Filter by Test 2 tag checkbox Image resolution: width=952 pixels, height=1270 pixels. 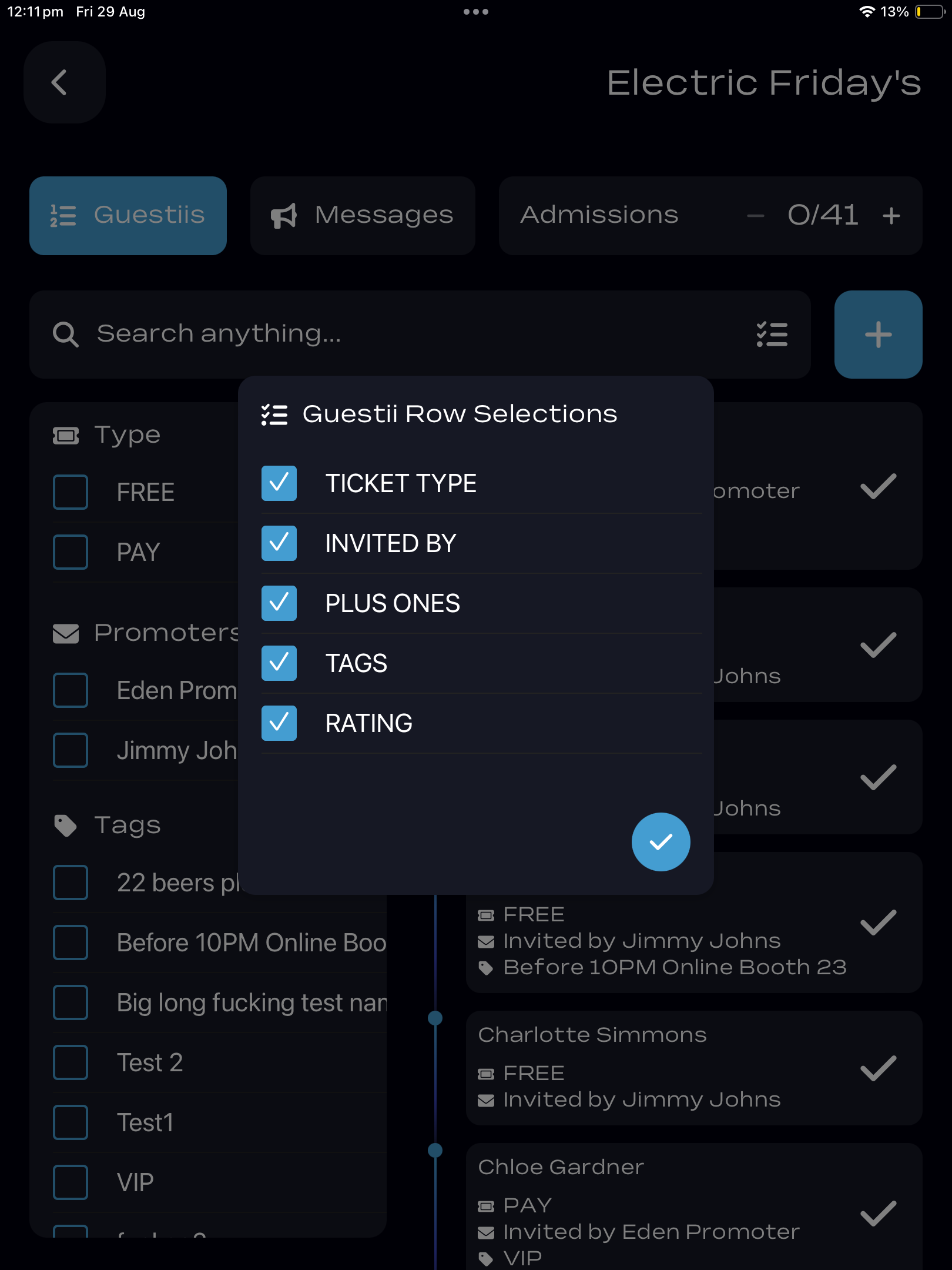coord(71,1062)
